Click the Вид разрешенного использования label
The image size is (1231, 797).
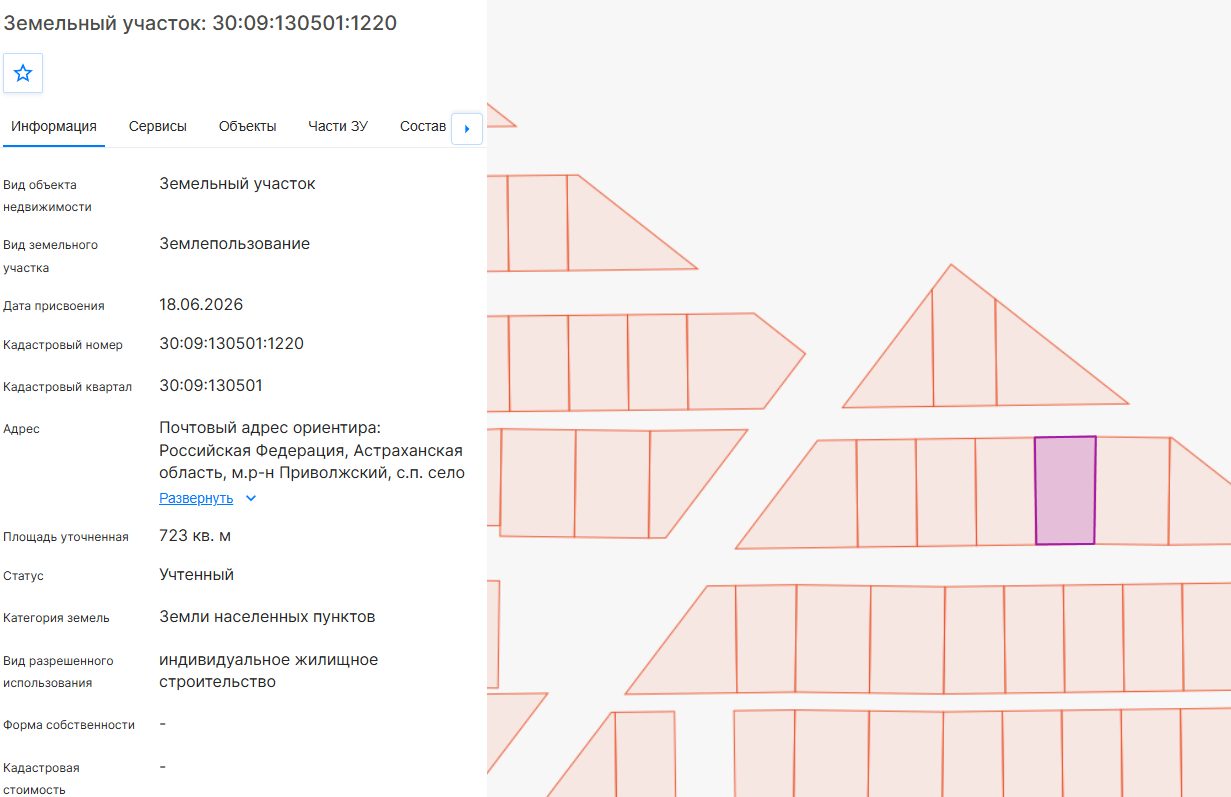click(x=58, y=672)
